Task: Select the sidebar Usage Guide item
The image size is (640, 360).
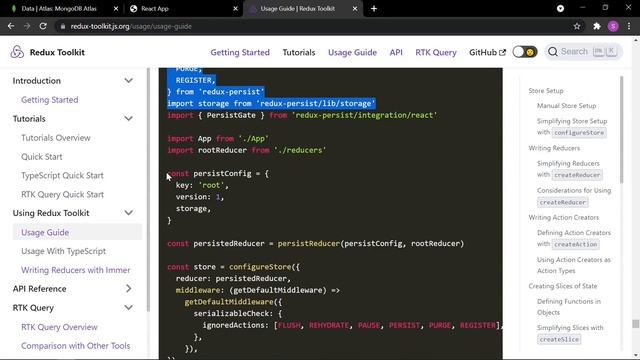Action: (x=77, y=232)
